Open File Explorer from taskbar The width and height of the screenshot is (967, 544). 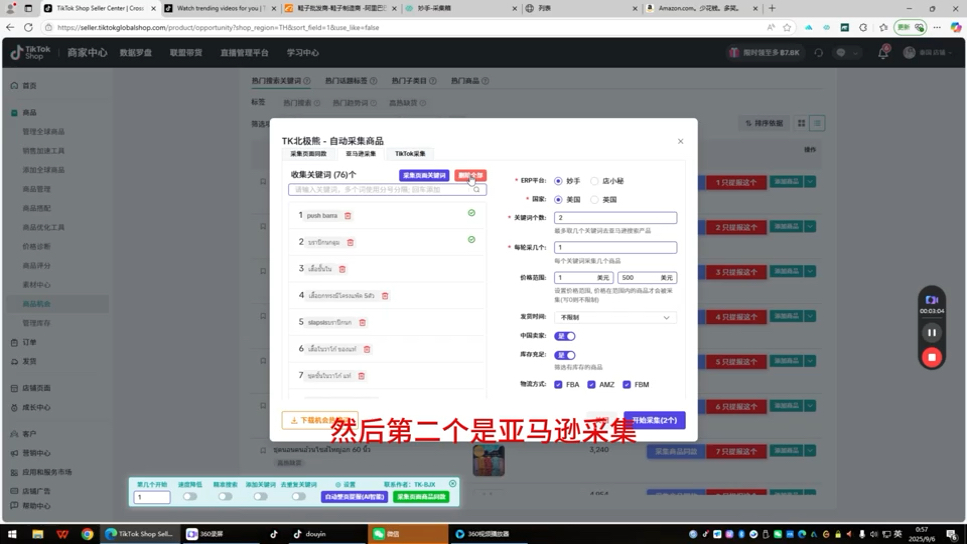pos(38,534)
